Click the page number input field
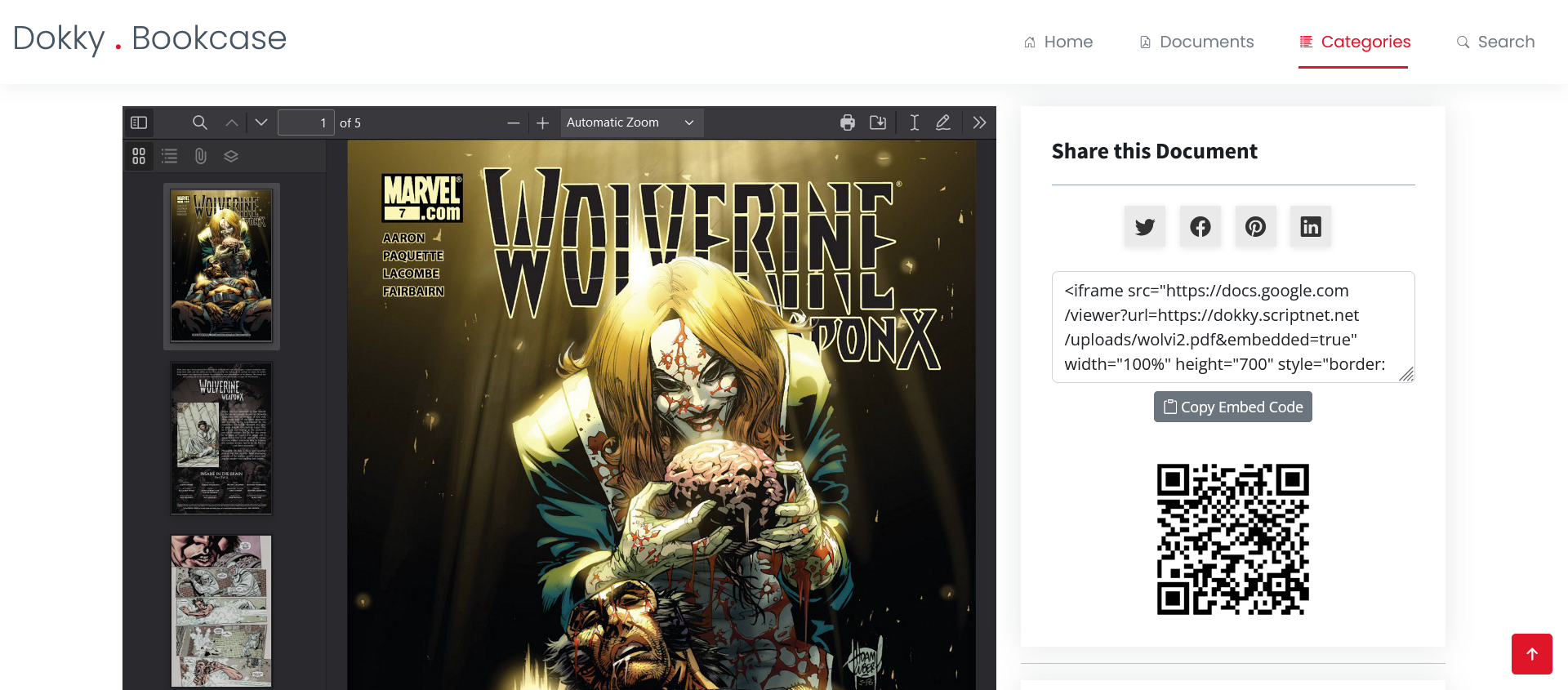Screen dimensions: 1568x690 click(x=306, y=122)
